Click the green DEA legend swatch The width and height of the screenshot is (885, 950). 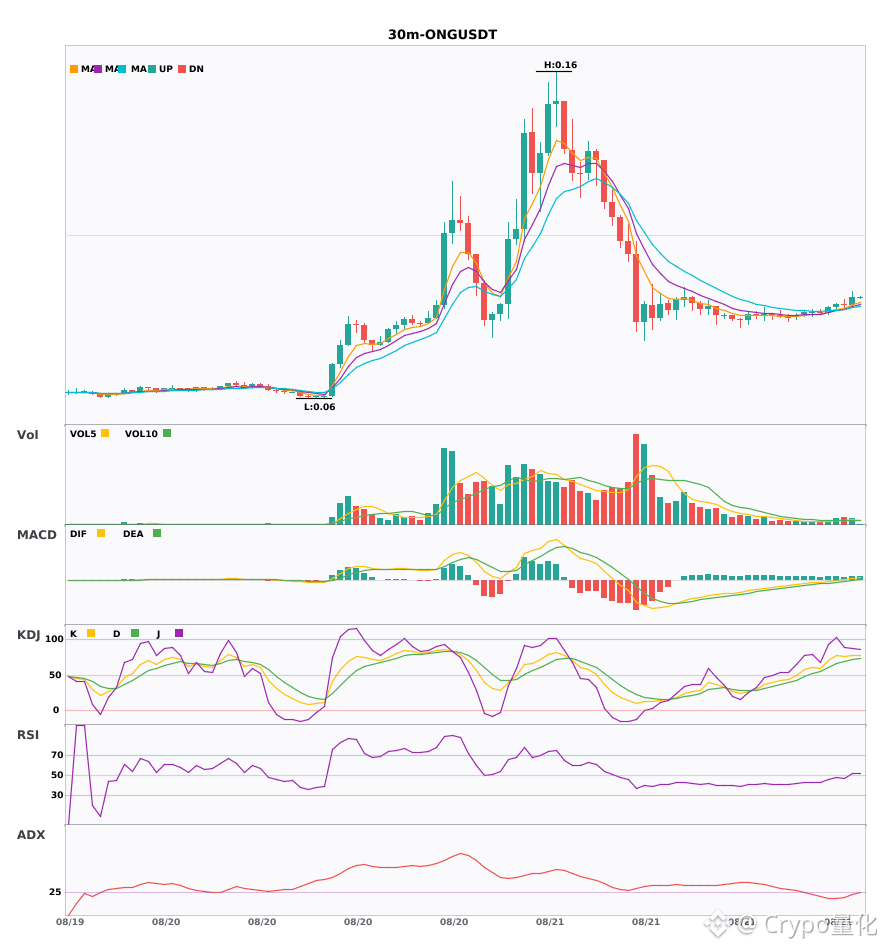click(x=157, y=533)
